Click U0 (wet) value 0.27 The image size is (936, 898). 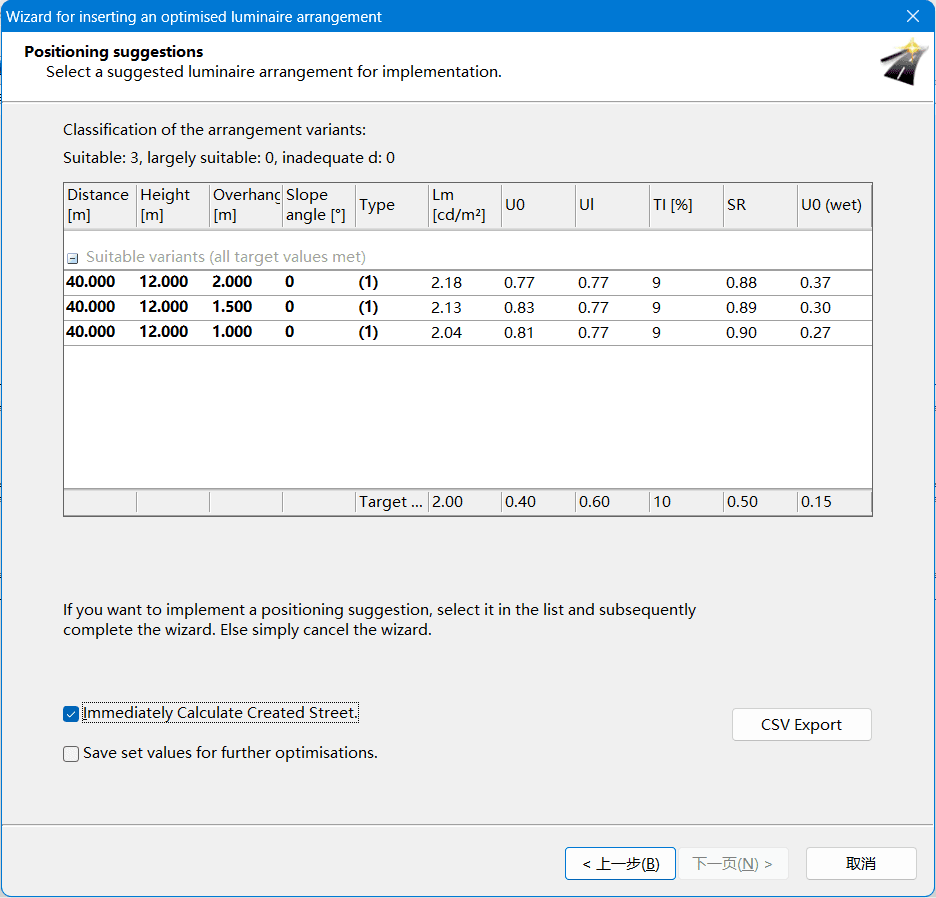[815, 333]
